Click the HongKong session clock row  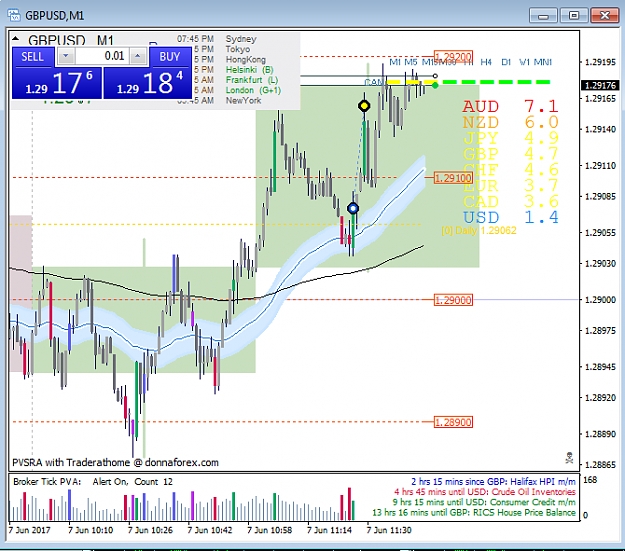230,59
